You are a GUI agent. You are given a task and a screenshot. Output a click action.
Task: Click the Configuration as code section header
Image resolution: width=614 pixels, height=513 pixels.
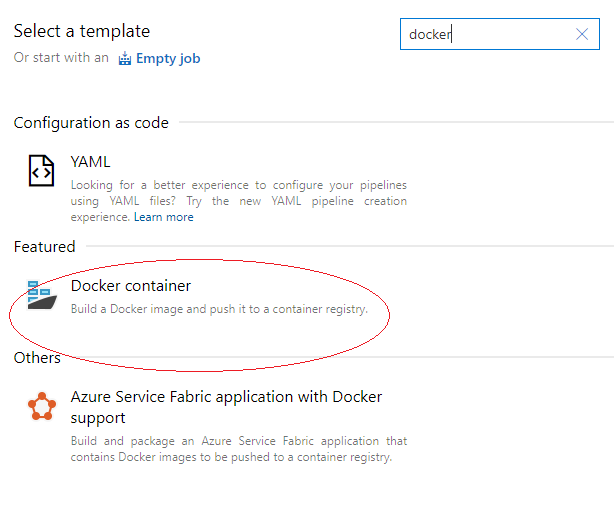(91, 123)
